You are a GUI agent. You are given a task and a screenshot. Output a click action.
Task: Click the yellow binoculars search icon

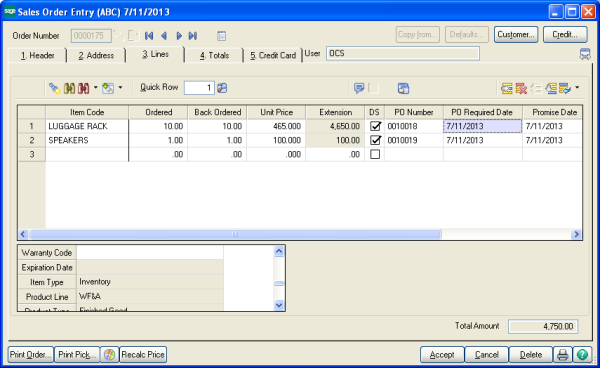tap(69, 88)
